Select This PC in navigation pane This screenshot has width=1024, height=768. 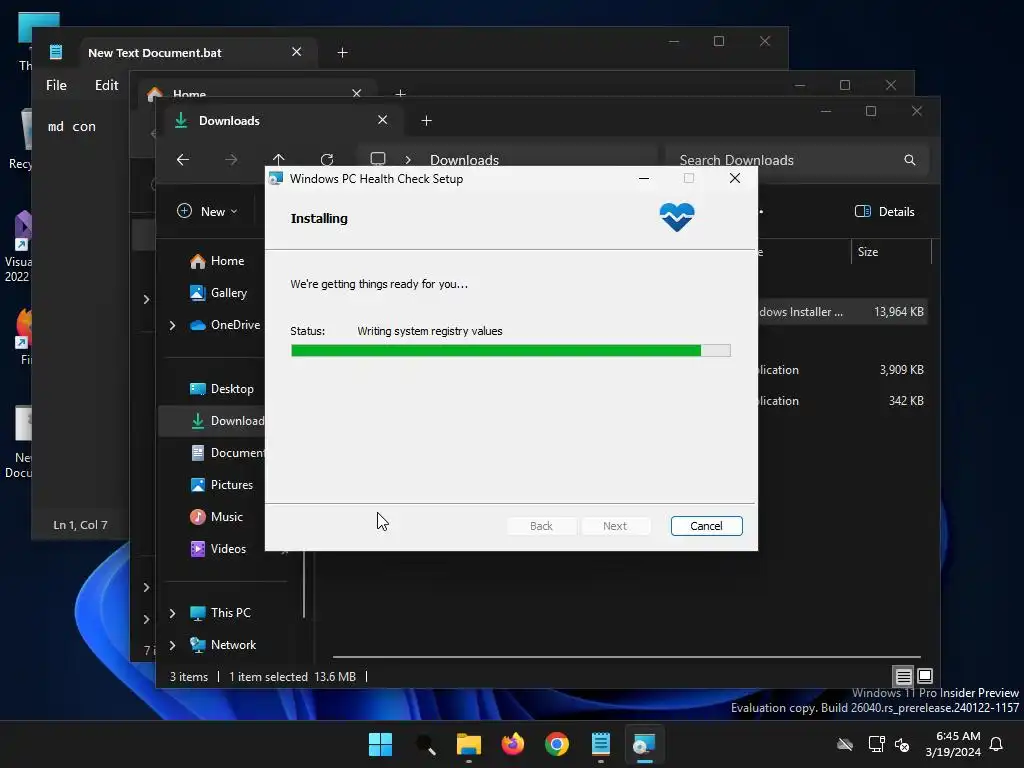(221, 613)
